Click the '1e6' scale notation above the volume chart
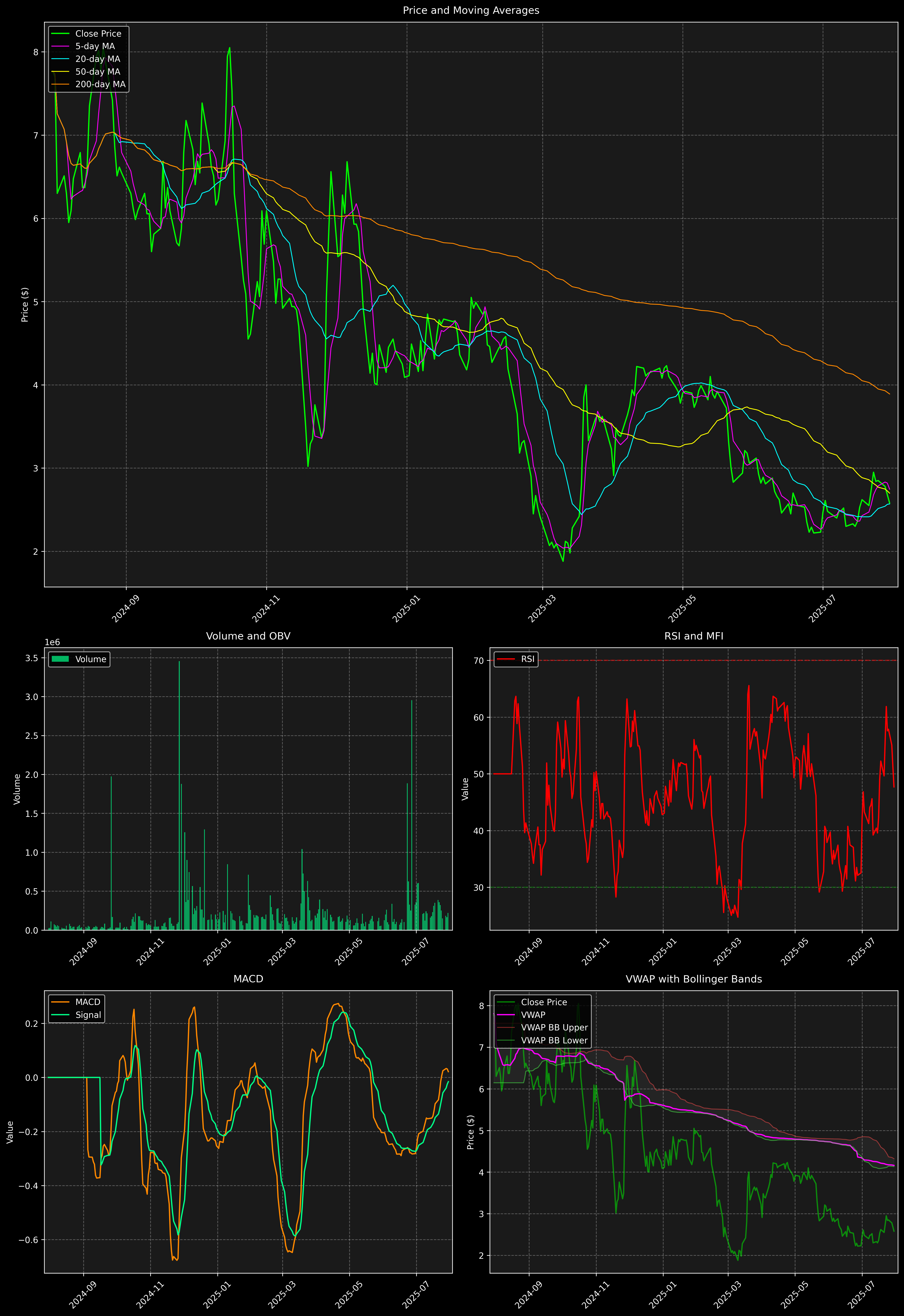 52,642
